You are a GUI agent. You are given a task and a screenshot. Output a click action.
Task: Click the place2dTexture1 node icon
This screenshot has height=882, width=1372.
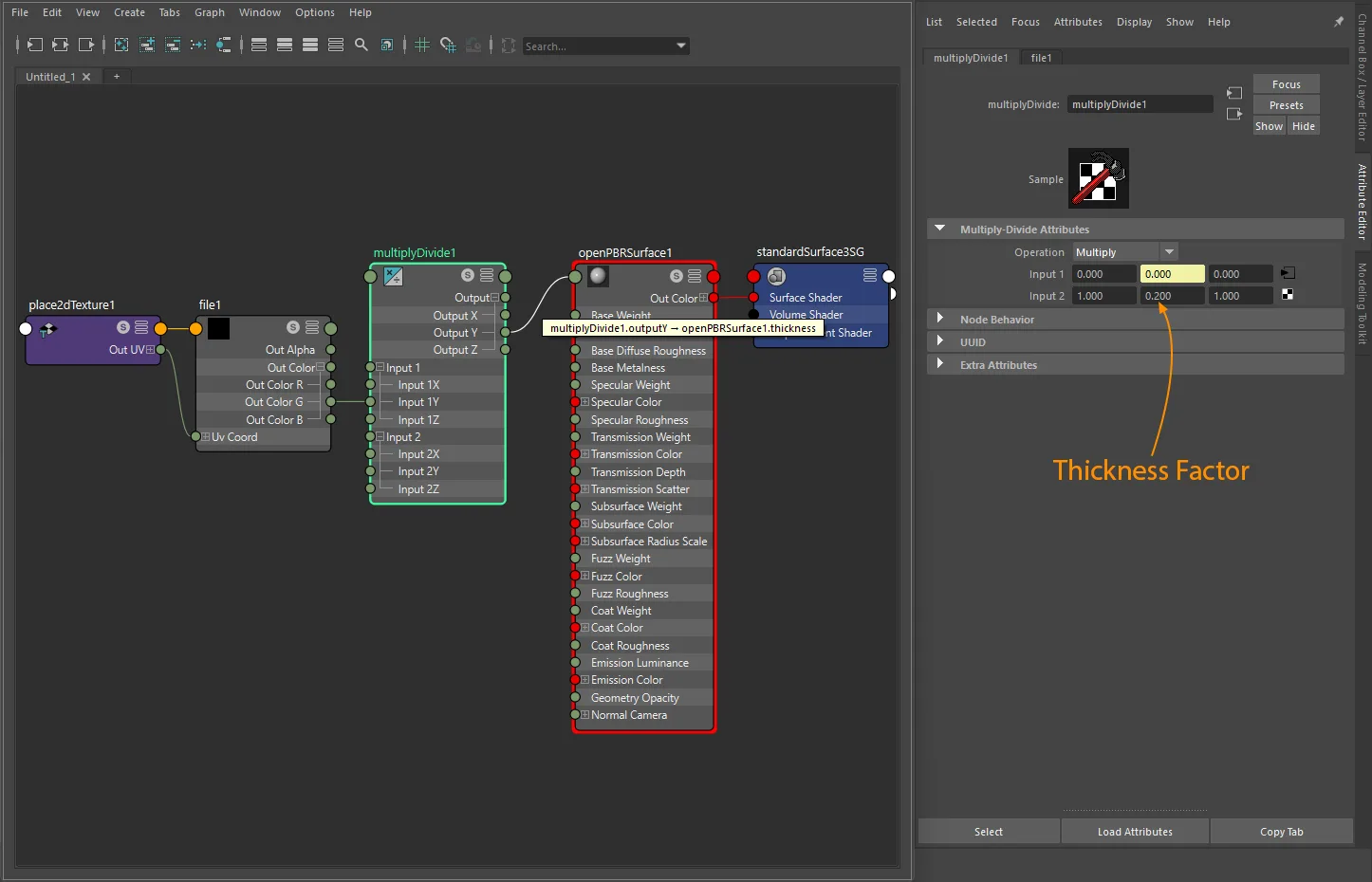pyautogui.click(x=47, y=328)
